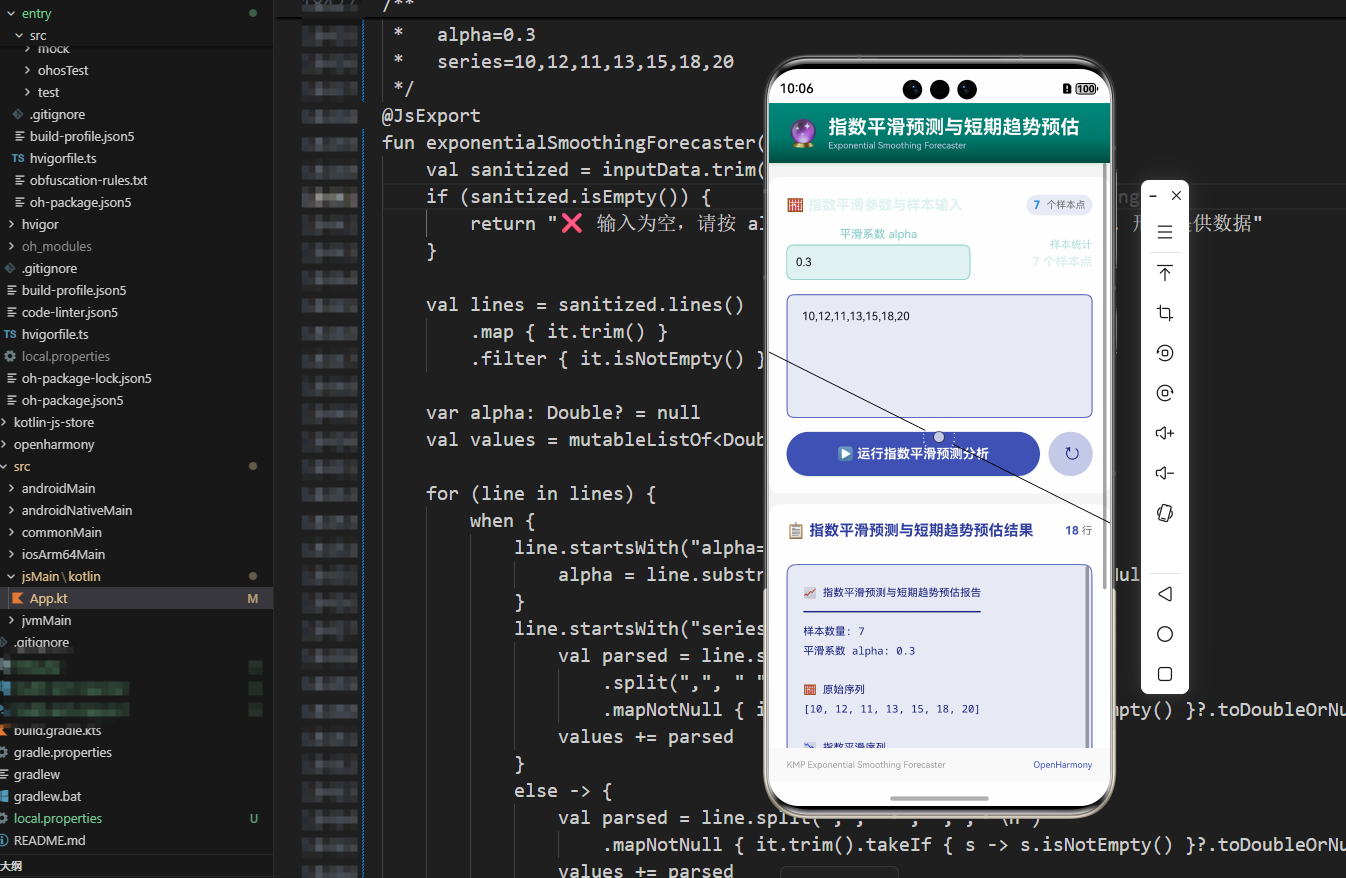The image size is (1346, 878).
Task: Open obfuscation-rules.txt file
Action: (88, 180)
